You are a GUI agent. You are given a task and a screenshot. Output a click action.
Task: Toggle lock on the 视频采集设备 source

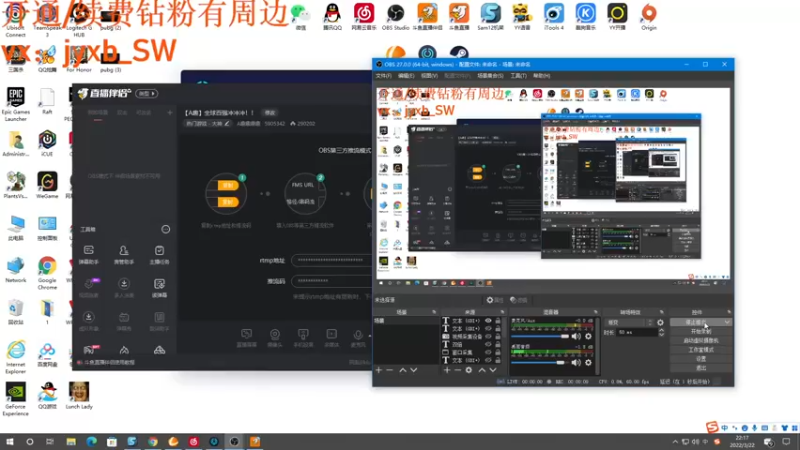coord(498,337)
